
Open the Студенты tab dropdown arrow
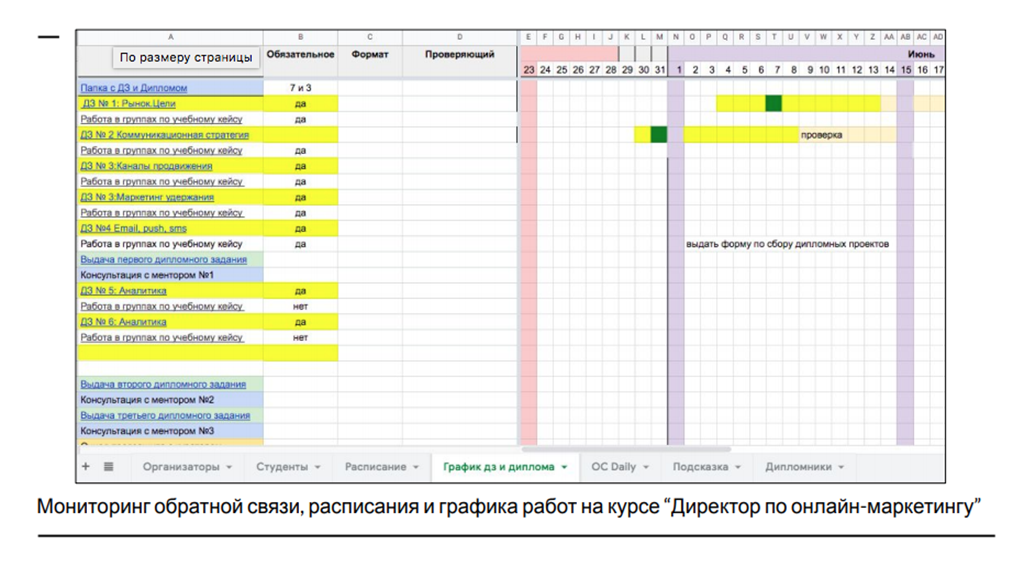pos(318,467)
